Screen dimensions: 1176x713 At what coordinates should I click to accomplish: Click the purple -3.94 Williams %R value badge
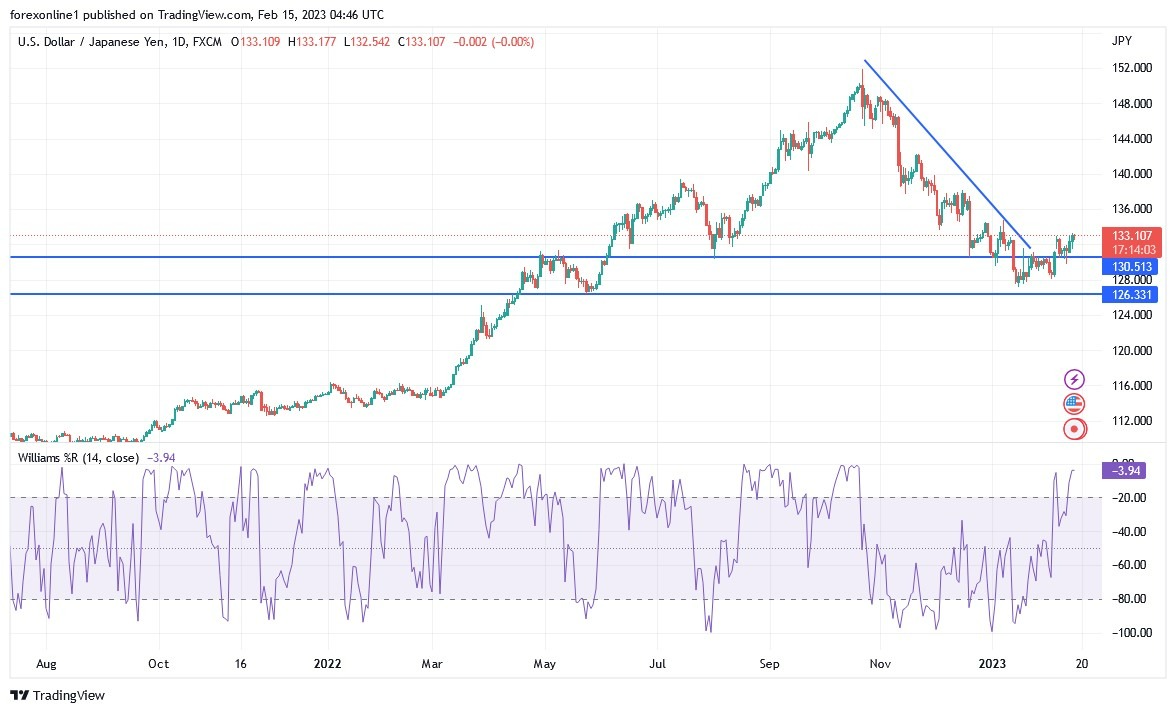click(1122, 470)
